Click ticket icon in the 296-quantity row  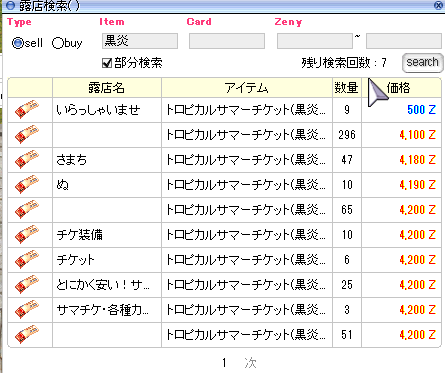coord(27,134)
